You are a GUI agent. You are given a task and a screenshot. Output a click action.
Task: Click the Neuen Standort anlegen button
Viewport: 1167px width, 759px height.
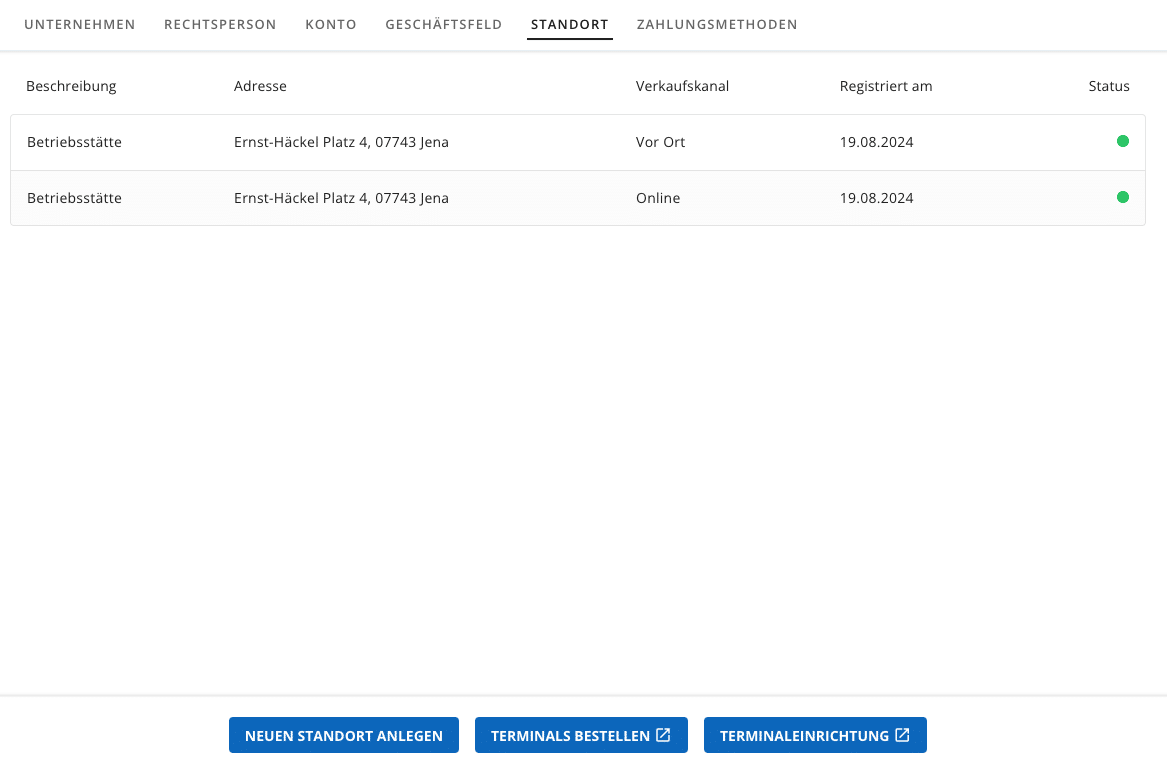click(343, 734)
